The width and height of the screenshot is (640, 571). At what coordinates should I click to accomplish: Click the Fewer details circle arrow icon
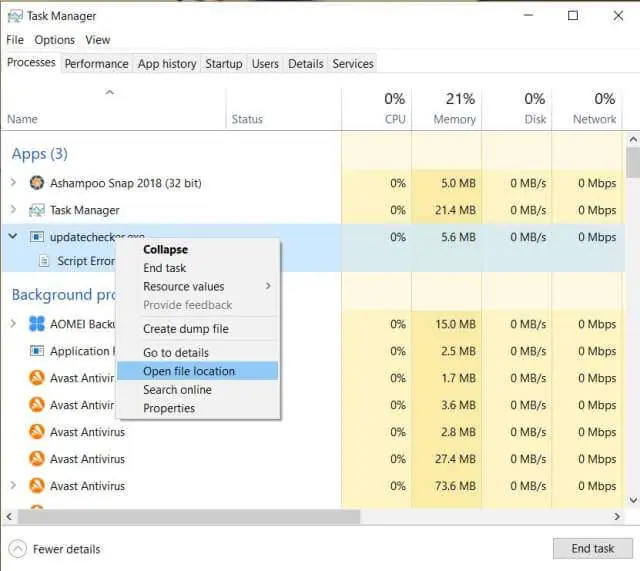(x=18, y=549)
